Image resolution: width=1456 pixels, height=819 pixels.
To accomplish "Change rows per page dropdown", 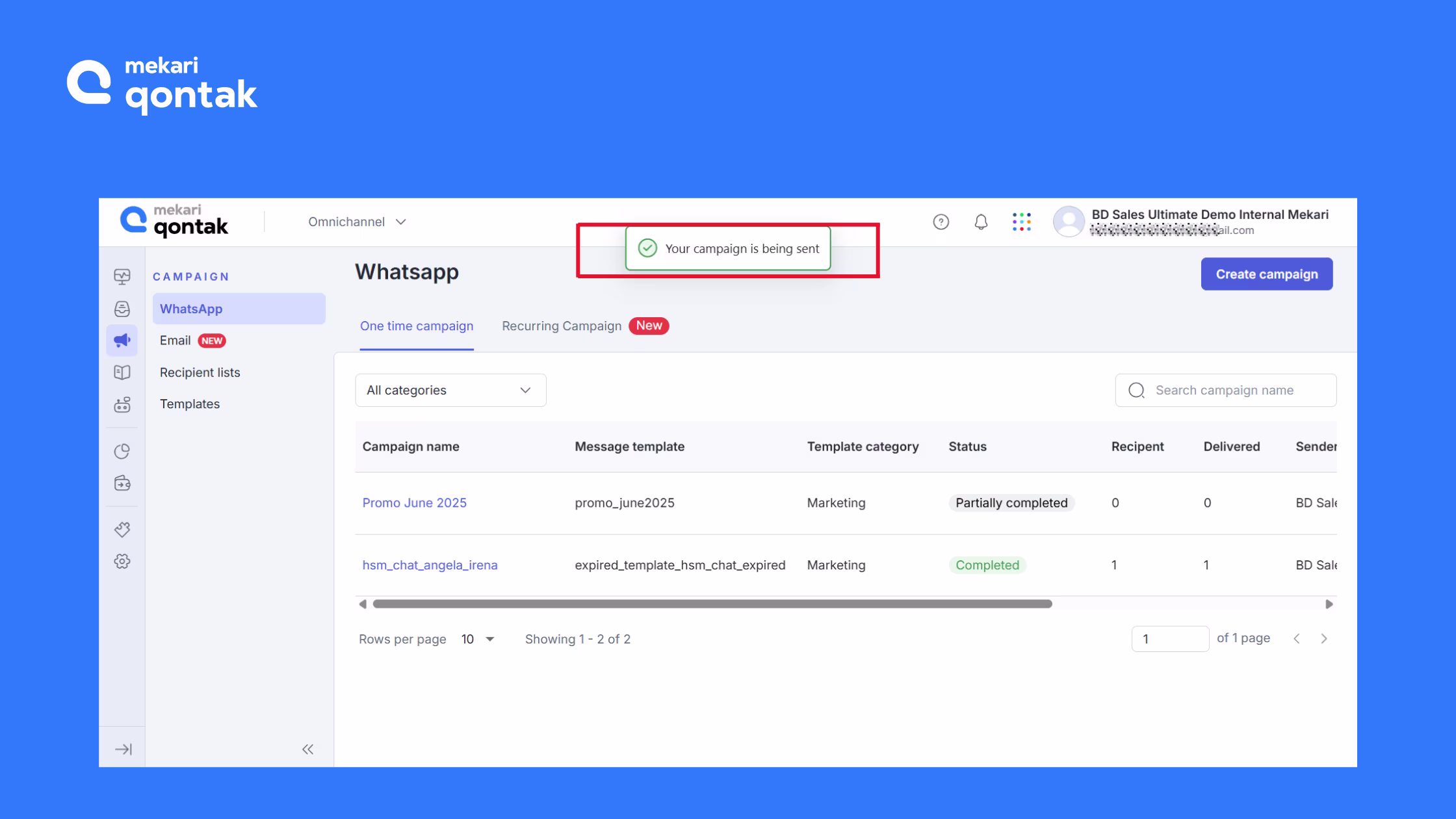I will click(478, 640).
